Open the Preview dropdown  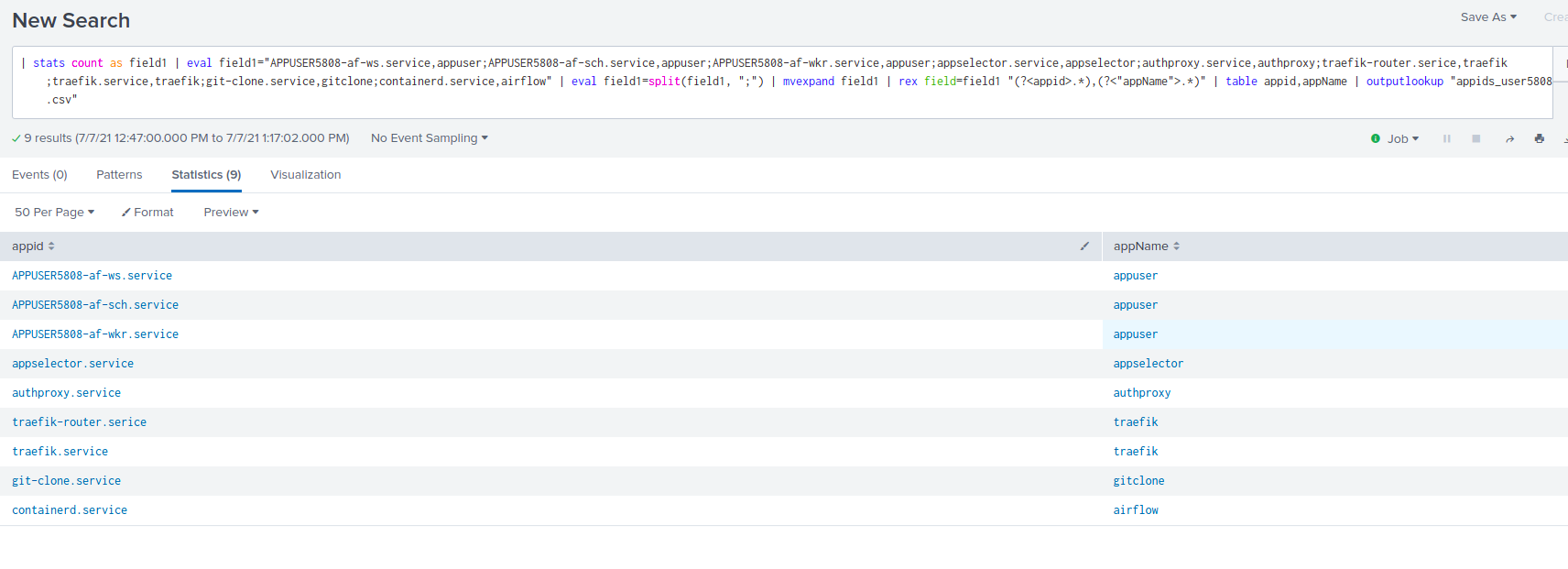coord(231,213)
